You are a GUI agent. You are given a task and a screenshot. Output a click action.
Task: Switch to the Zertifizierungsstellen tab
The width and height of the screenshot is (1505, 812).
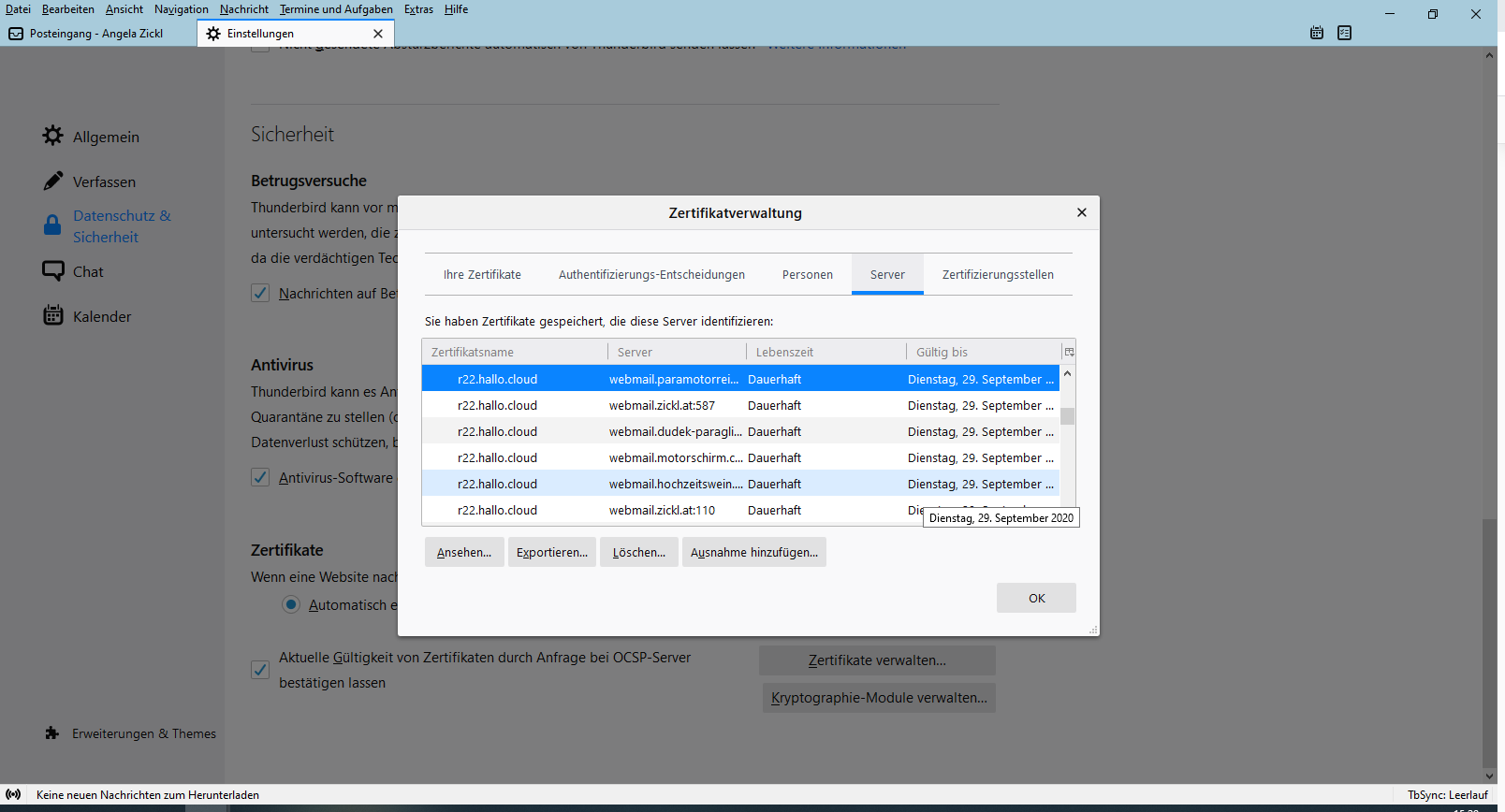[x=998, y=274]
